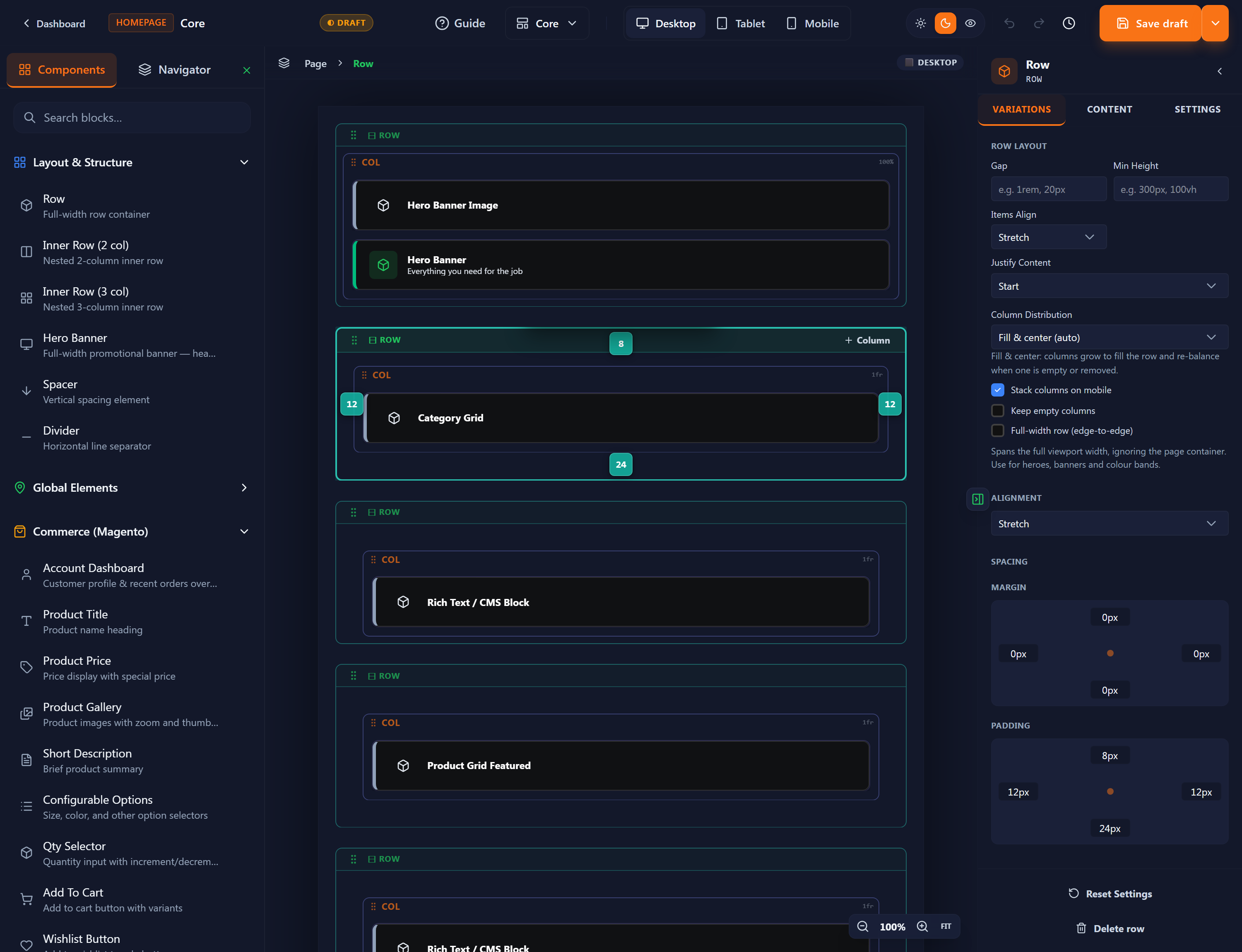Image resolution: width=1242 pixels, height=952 pixels.
Task: Enable Full-width row edge-to-edge
Action: click(x=998, y=430)
